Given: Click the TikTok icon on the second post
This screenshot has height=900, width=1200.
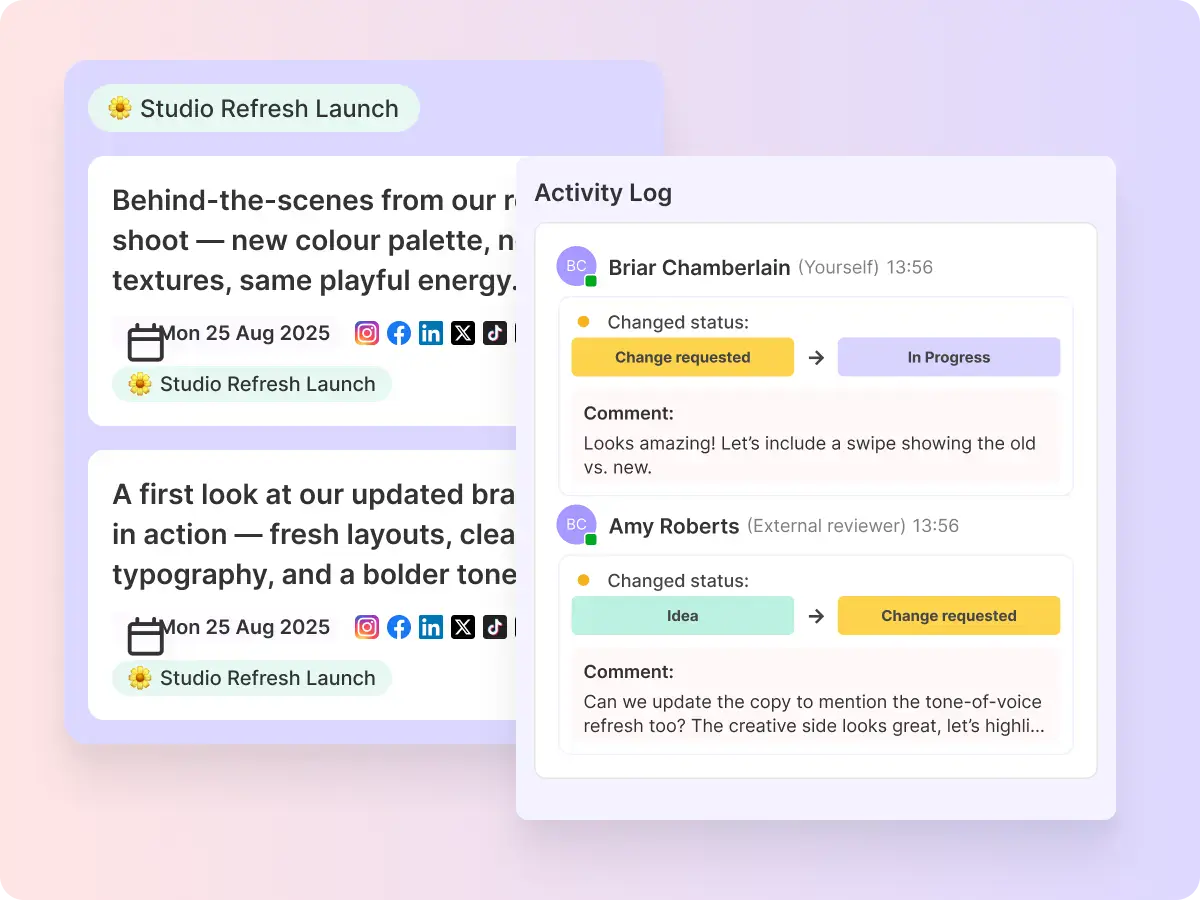Looking at the screenshot, I should [495, 627].
